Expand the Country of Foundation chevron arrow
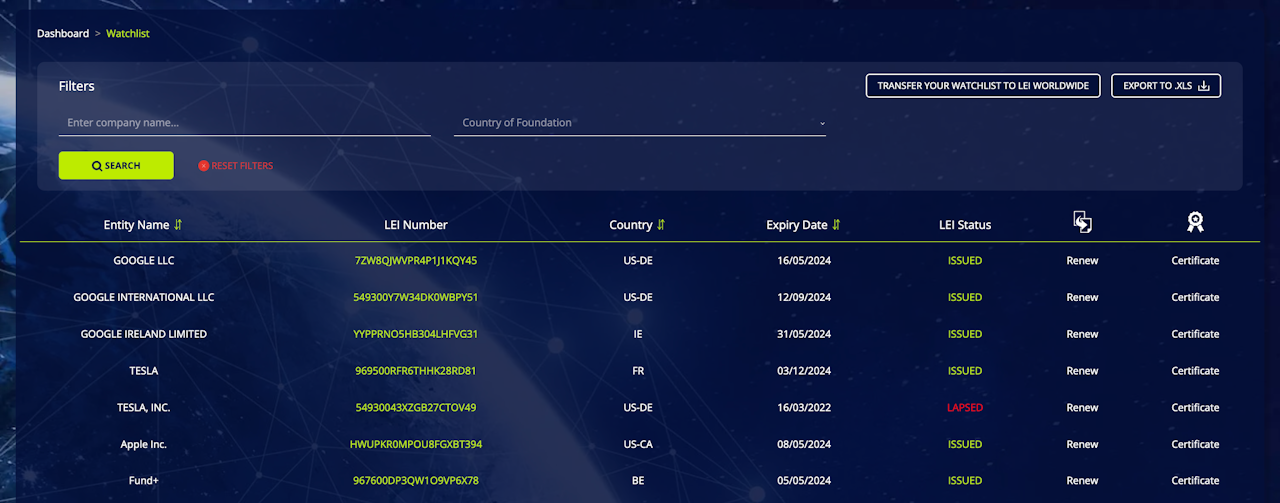Screen dimensions: 1280x503 coord(822,124)
